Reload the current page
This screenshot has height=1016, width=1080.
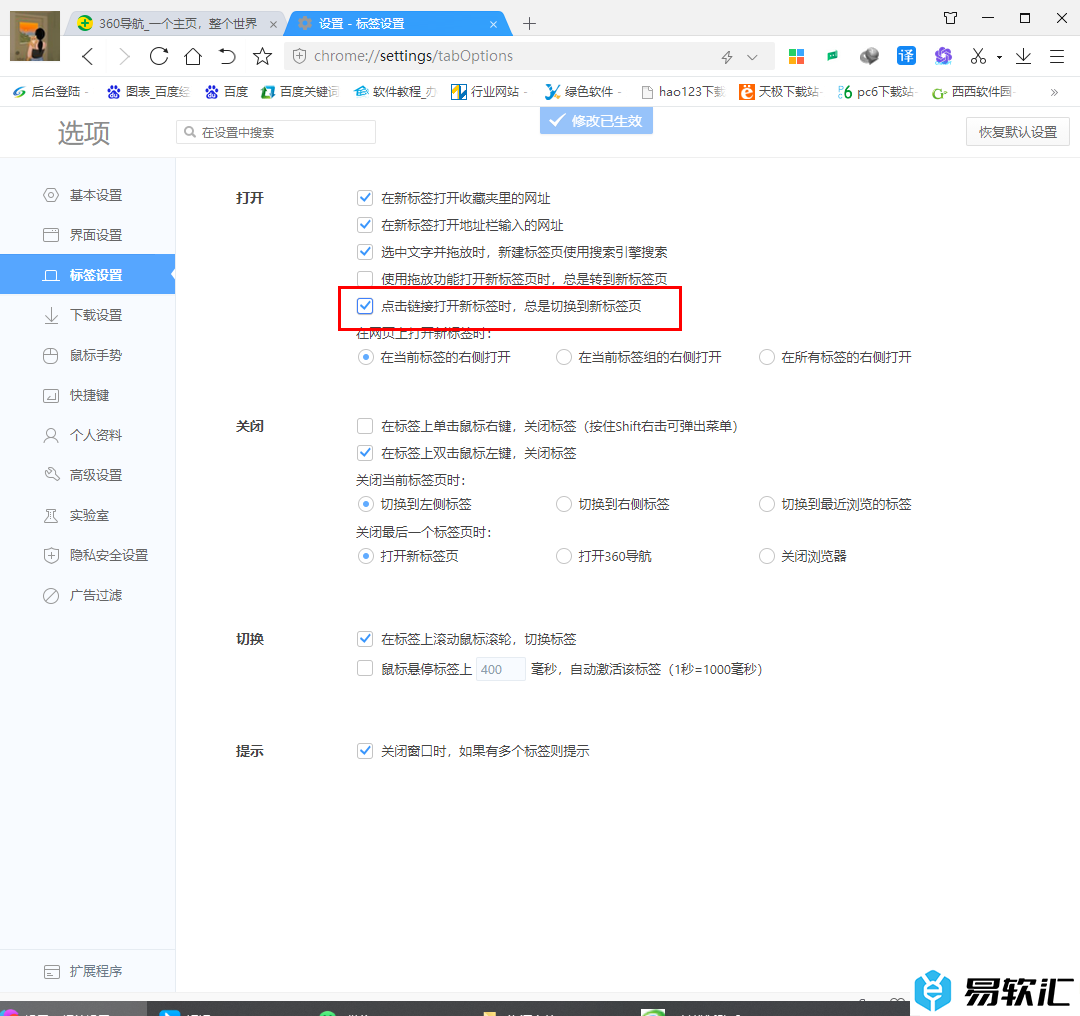tap(159, 56)
